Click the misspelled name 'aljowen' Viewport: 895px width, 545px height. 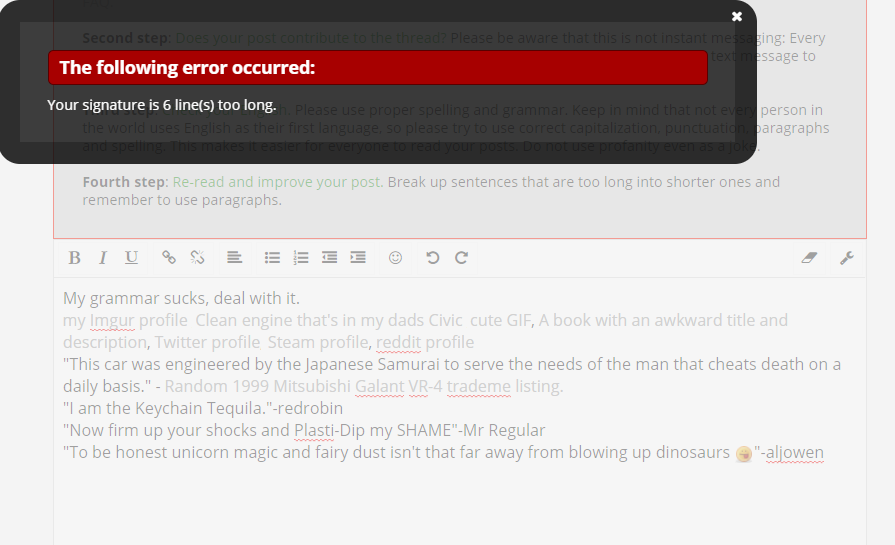click(x=795, y=453)
